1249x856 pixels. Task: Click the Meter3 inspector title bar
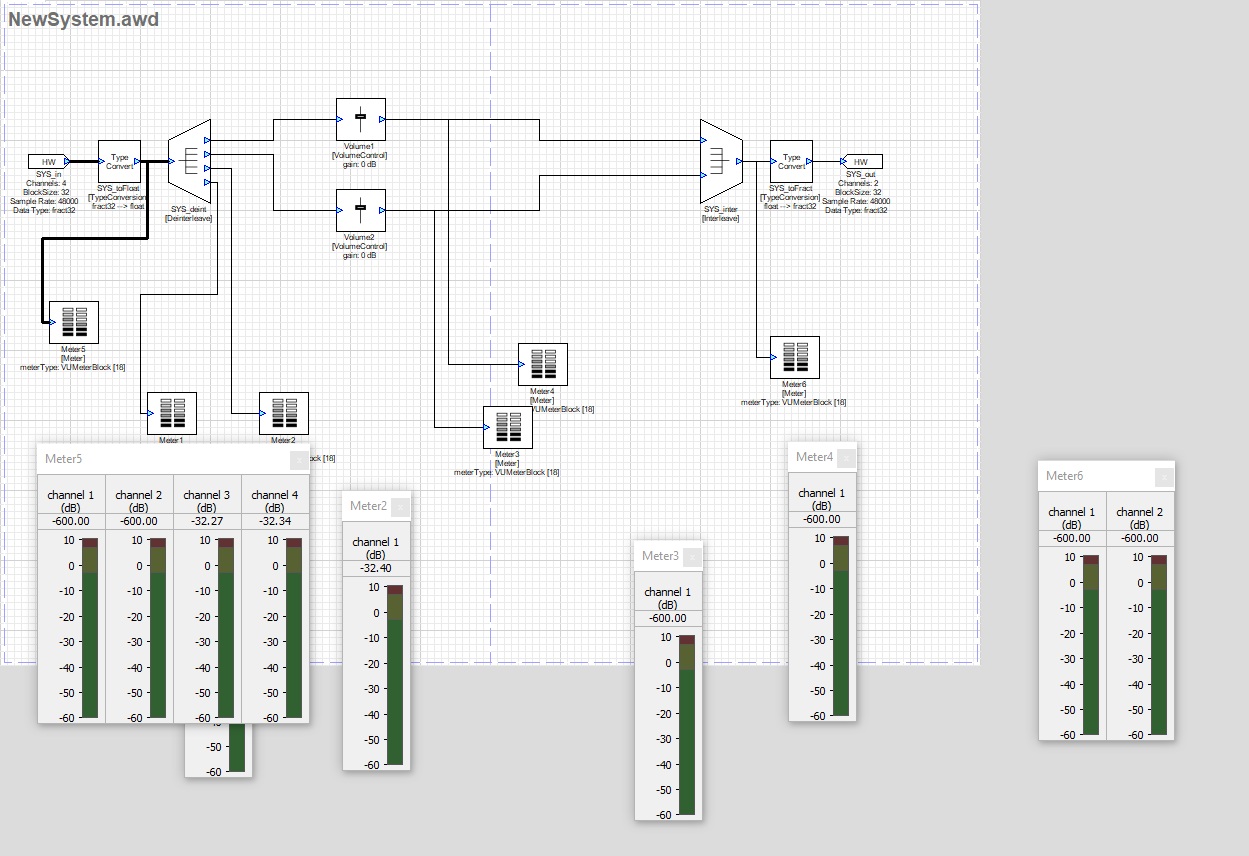tap(660, 556)
